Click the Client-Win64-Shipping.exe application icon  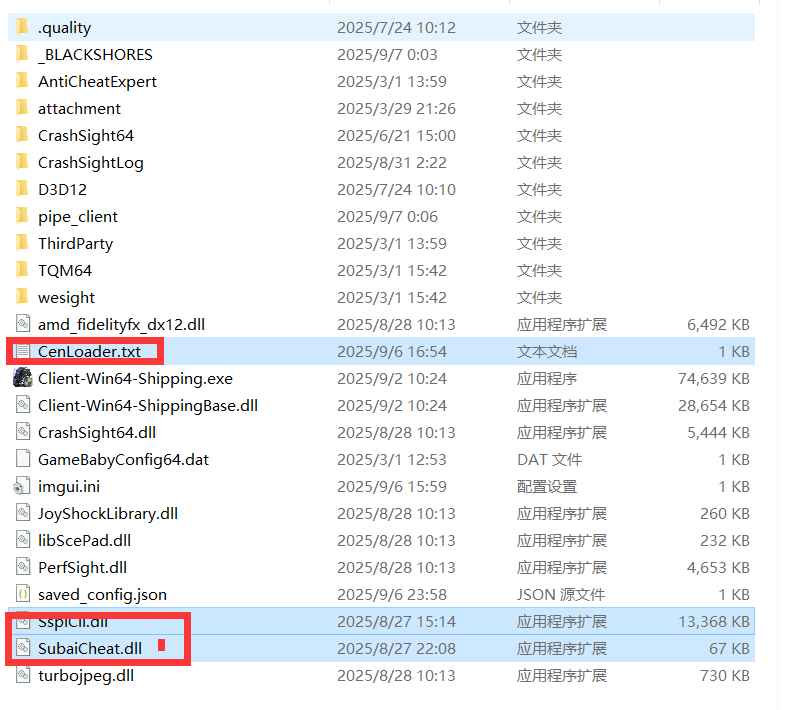pyautogui.click(x=22, y=378)
